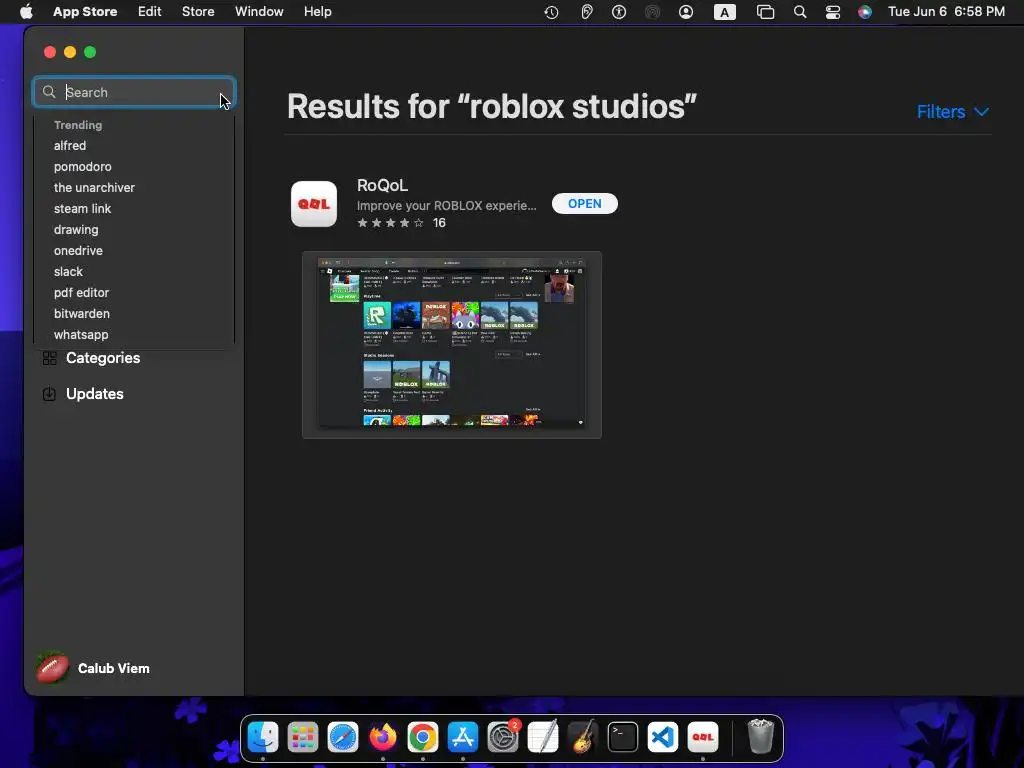Click the App Store icon in the Dock
1024x768 pixels.
point(463,737)
